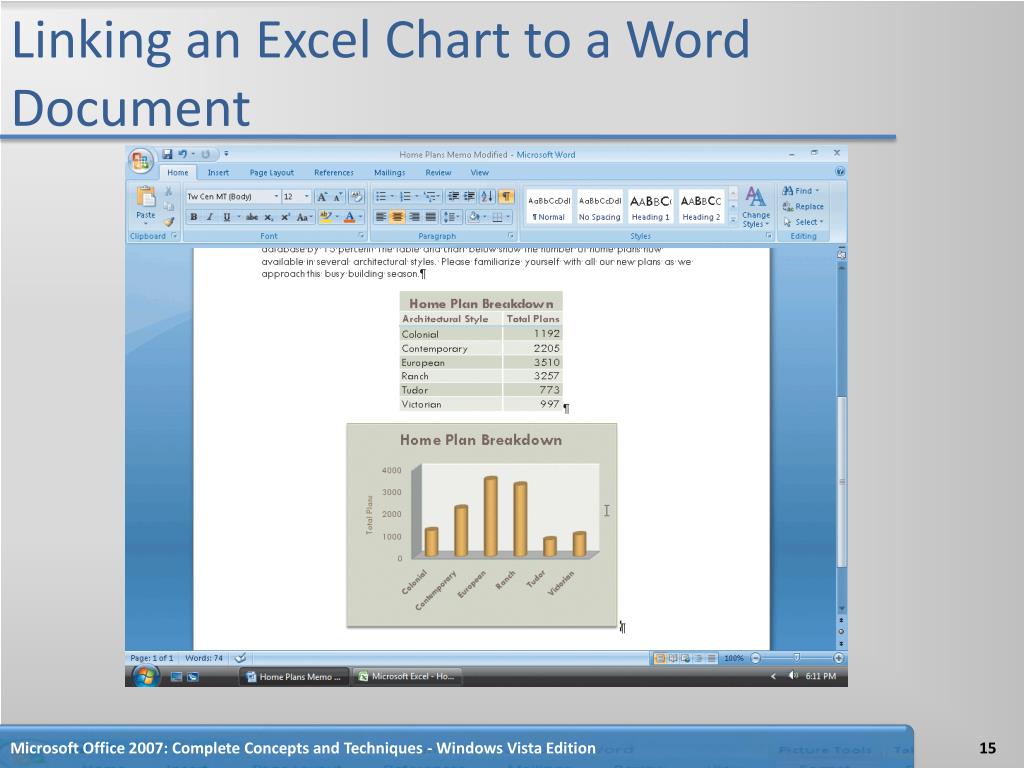Open the Mailings tab
This screenshot has height=768, width=1024.
389,172
